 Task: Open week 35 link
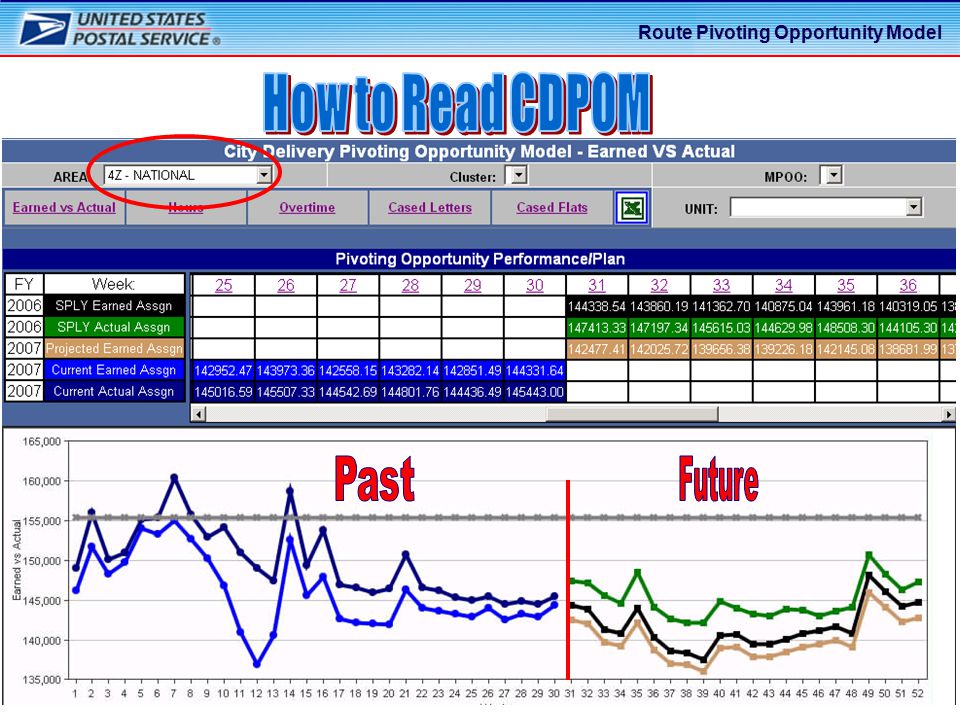(846, 285)
